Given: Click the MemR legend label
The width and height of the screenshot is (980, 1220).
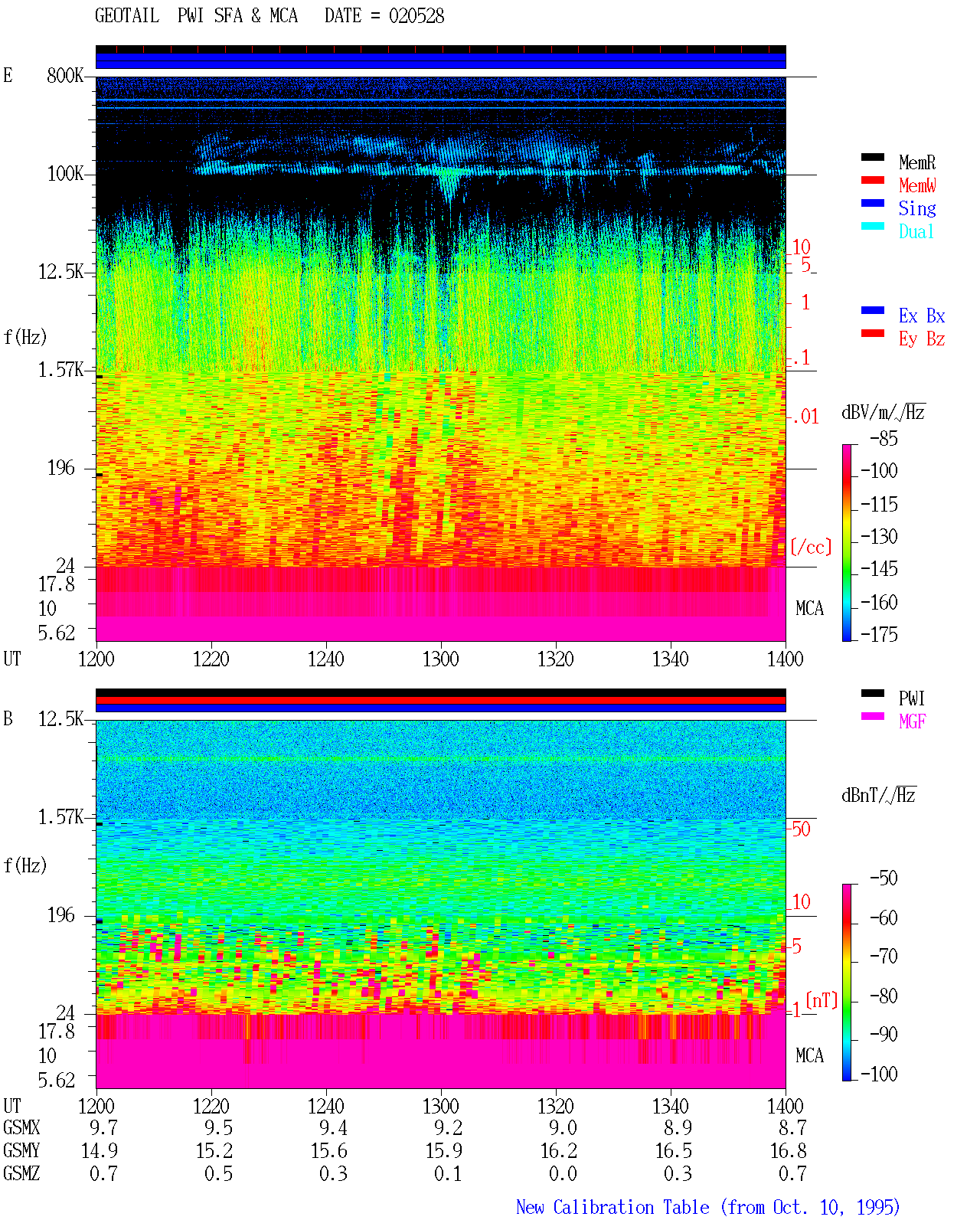Looking at the screenshot, I should (917, 162).
